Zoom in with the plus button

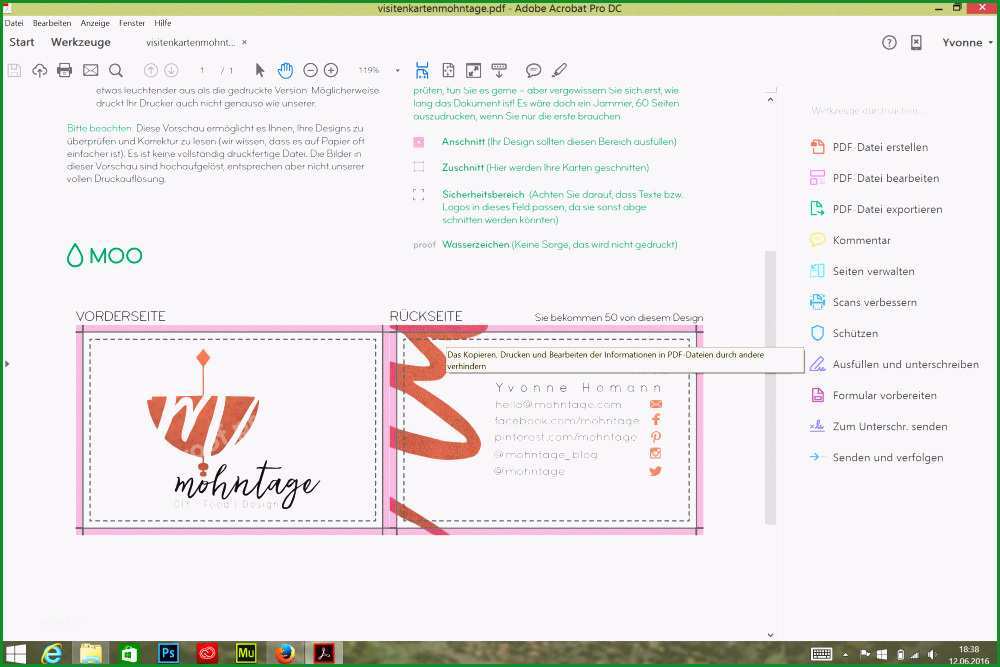(330, 70)
